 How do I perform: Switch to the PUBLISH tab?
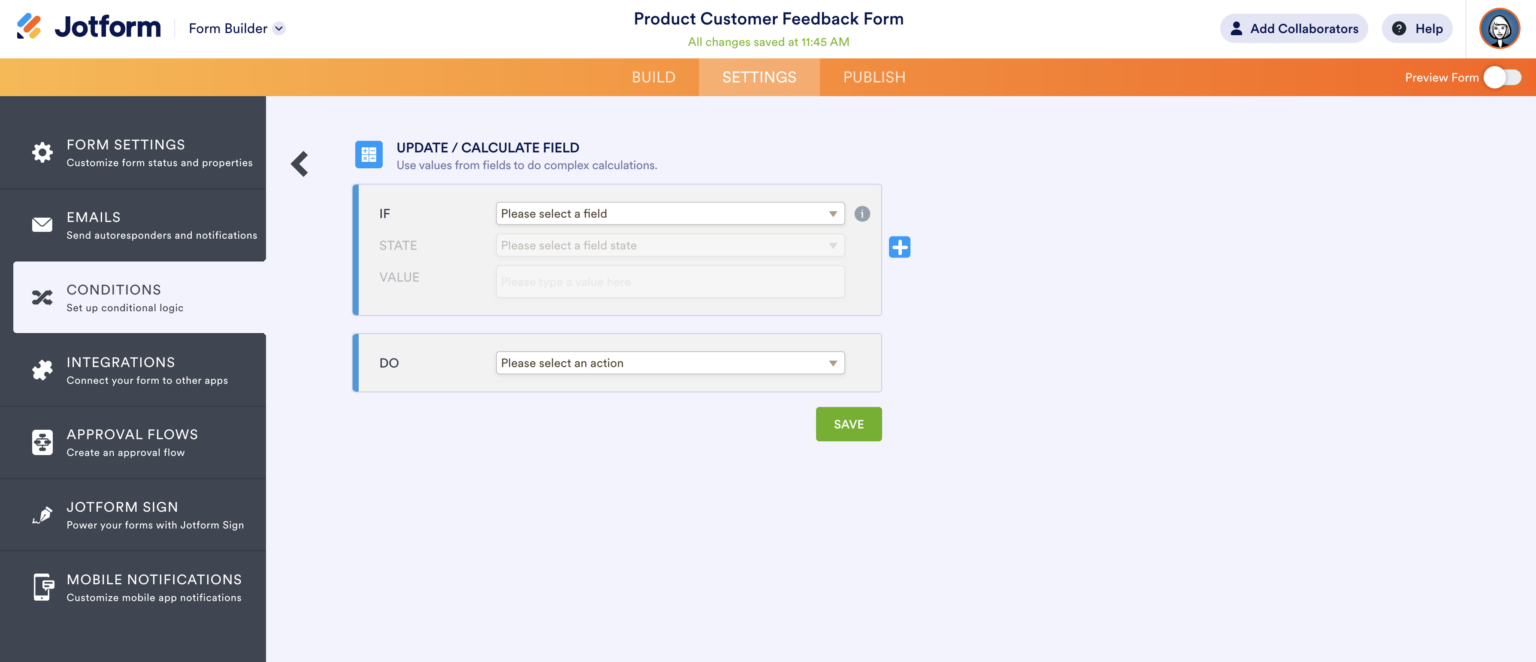tap(873, 77)
